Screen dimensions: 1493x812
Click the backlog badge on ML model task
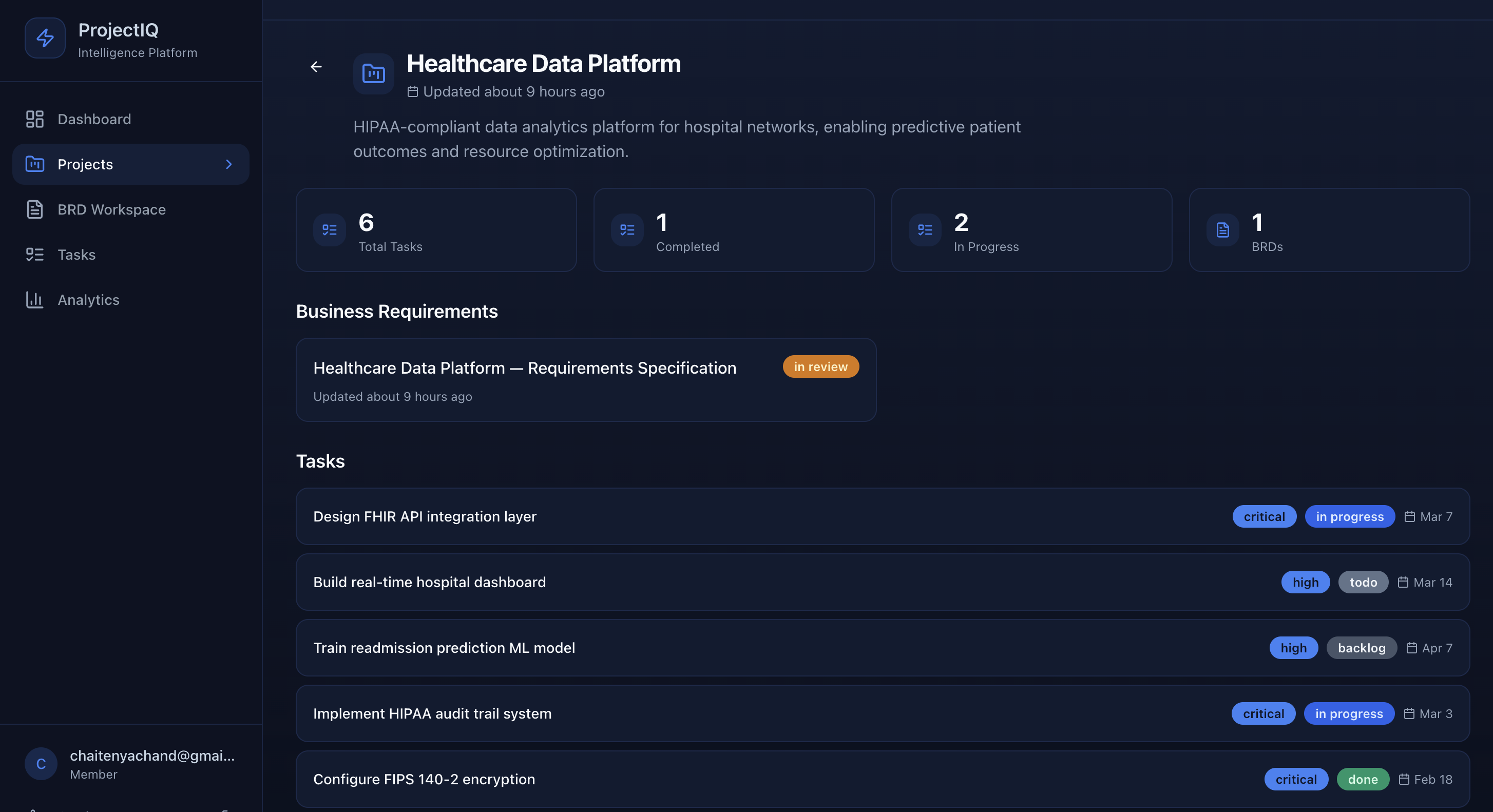click(x=1362, y=648)
